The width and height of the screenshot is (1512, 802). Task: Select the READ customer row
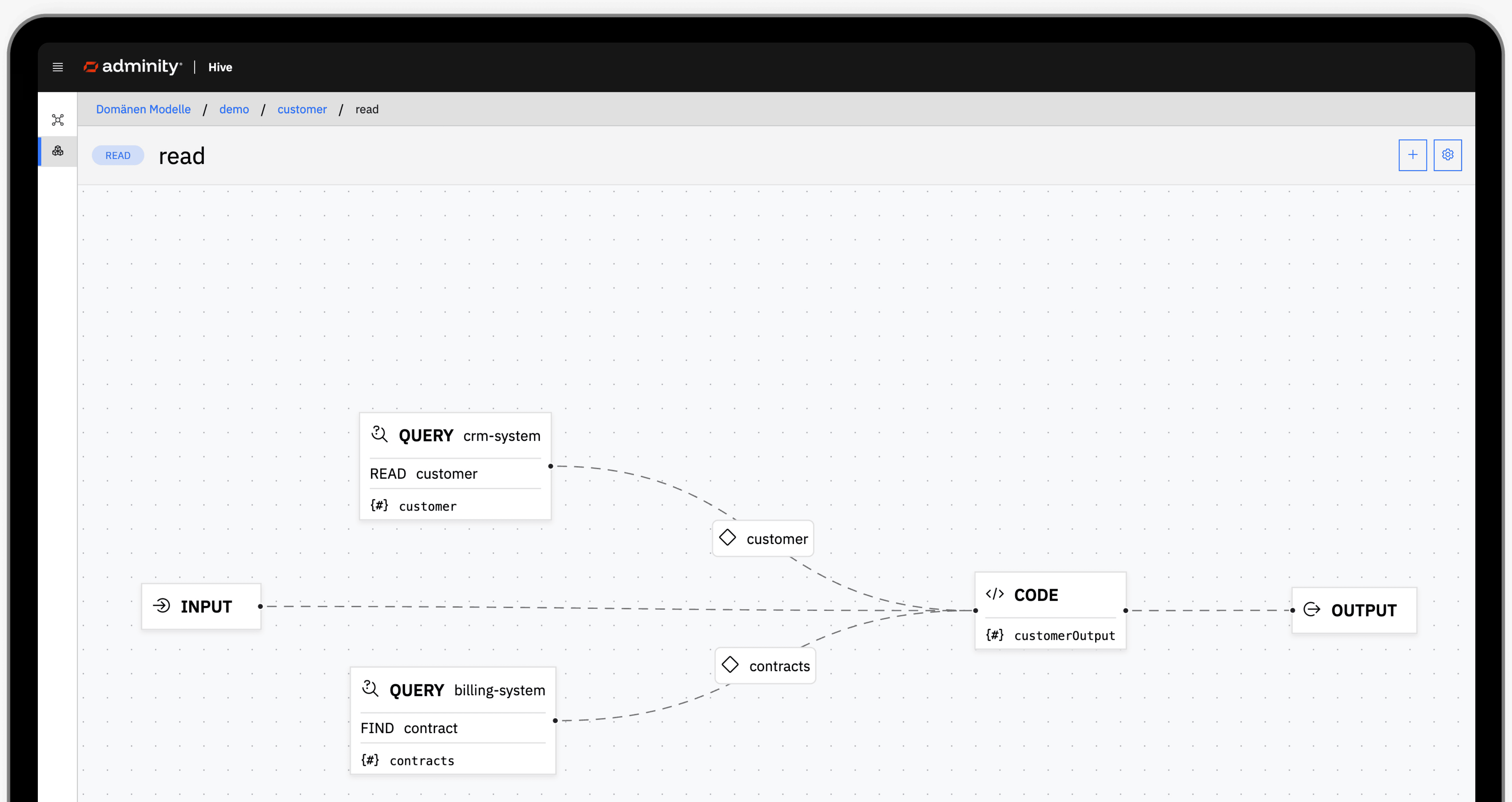pos(424,473)
